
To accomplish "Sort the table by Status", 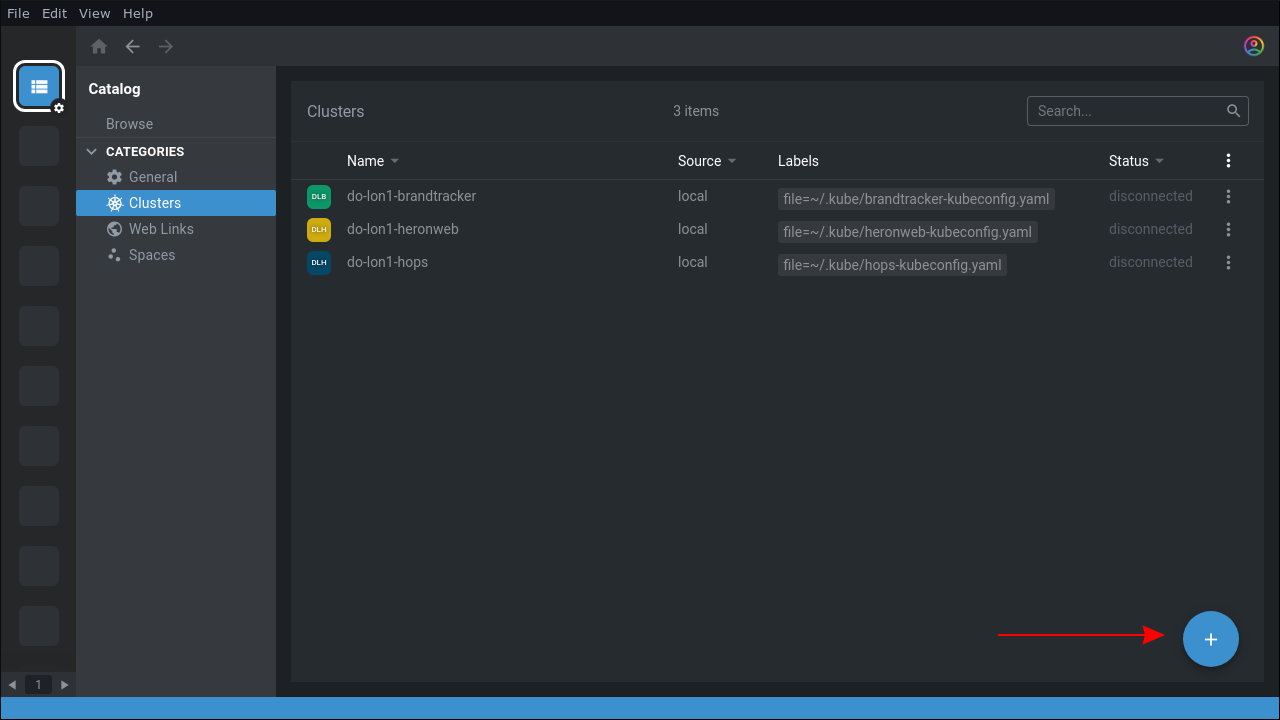I will click(x=1137, y=161).
